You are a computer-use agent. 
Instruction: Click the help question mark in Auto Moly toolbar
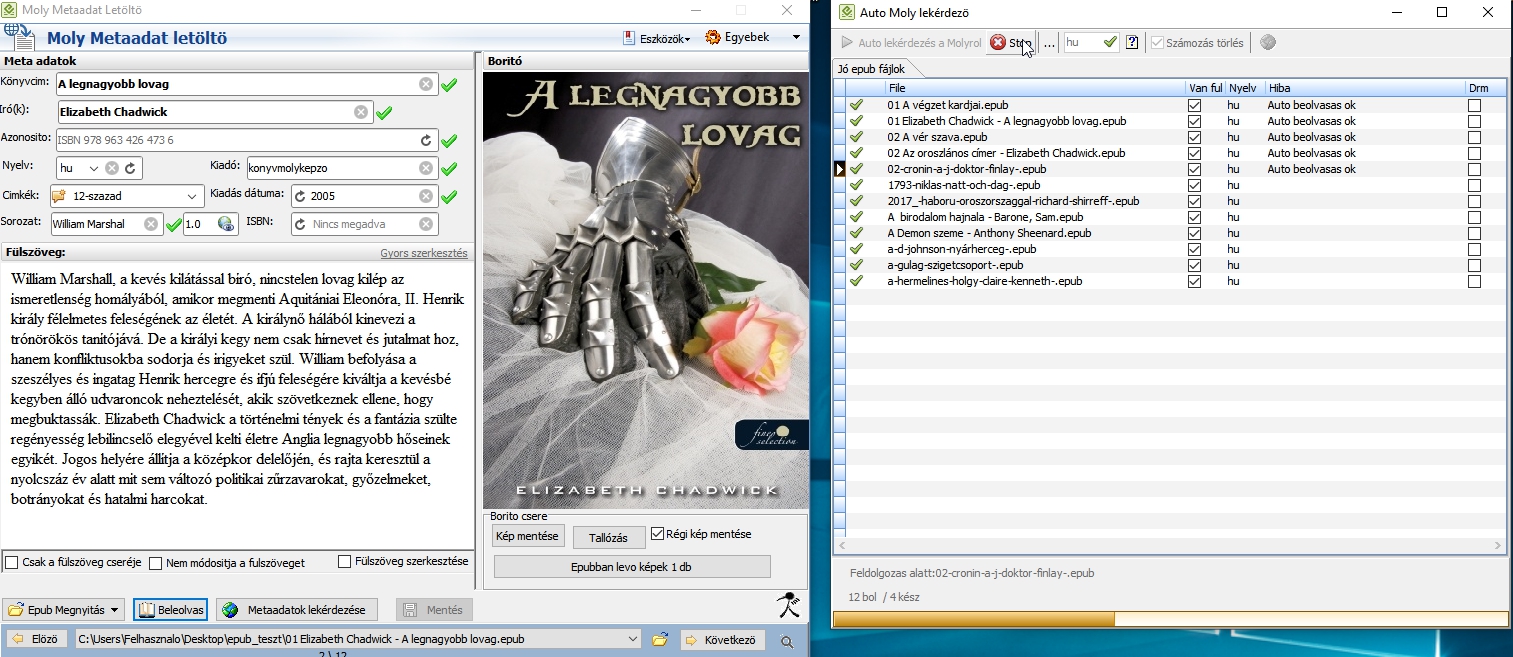pyautogui.click(x=1132, y=42)
